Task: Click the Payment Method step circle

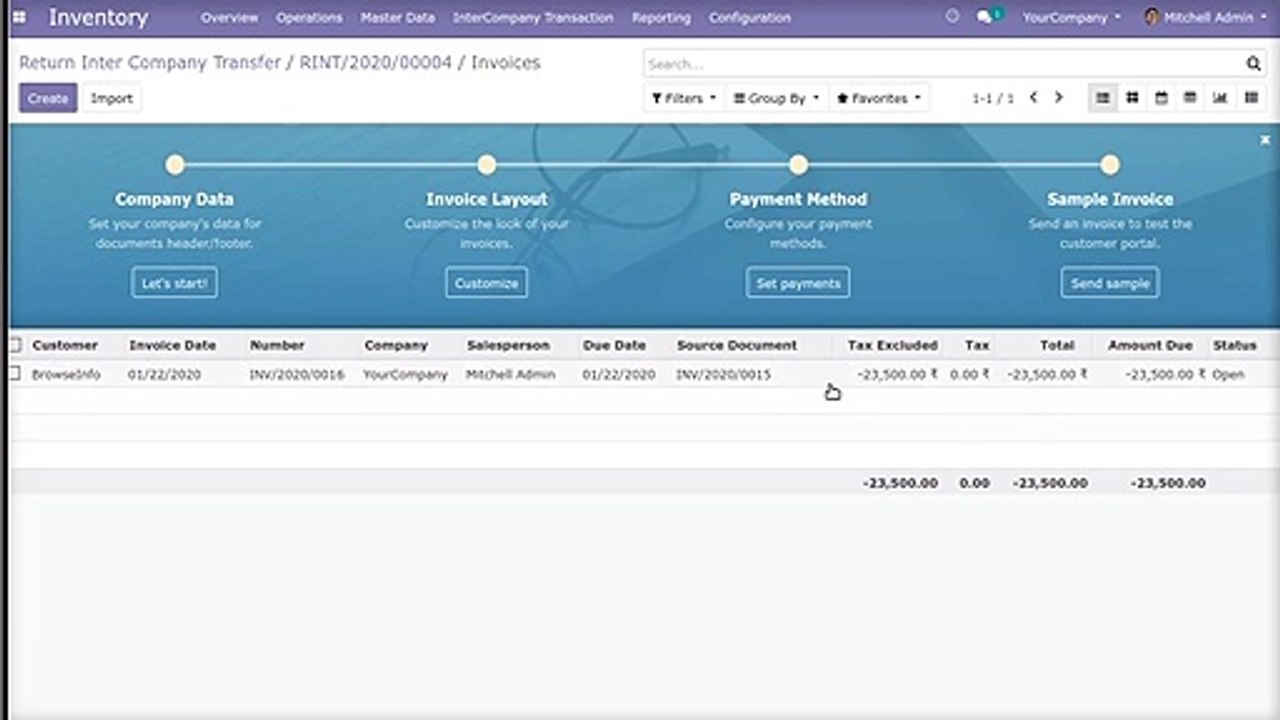Action: [798, 164]
